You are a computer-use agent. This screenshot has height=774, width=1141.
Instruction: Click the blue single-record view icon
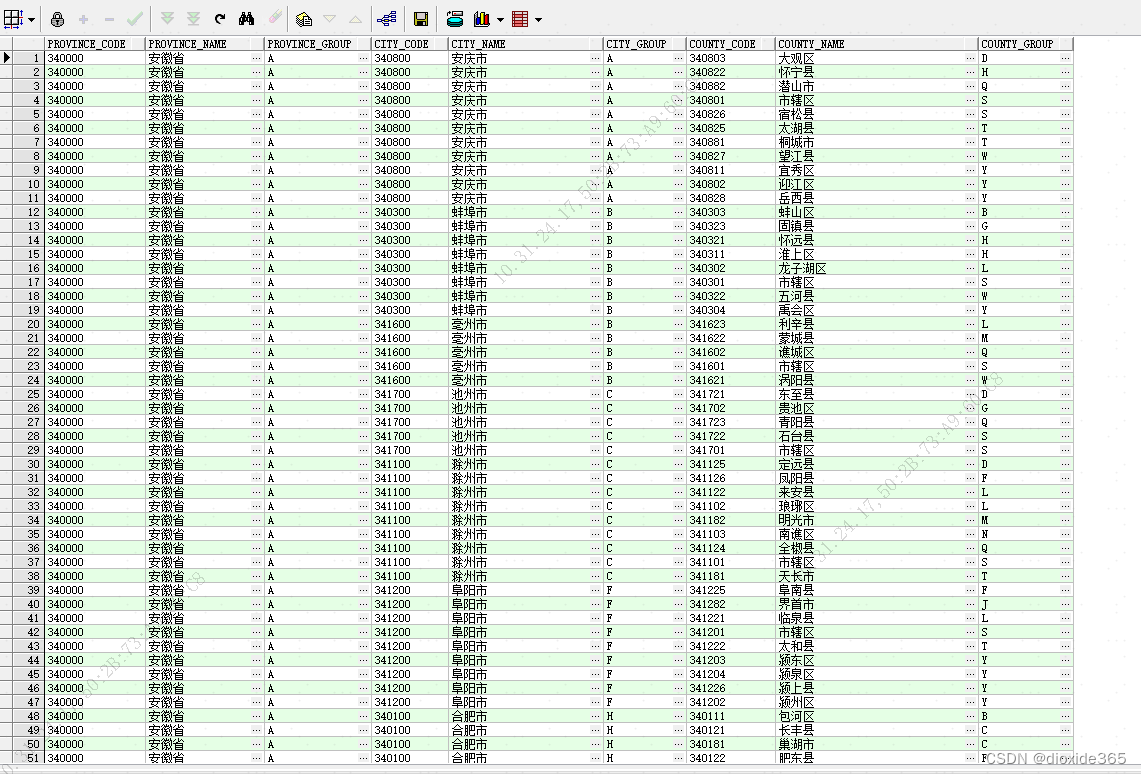coord(455,18)
